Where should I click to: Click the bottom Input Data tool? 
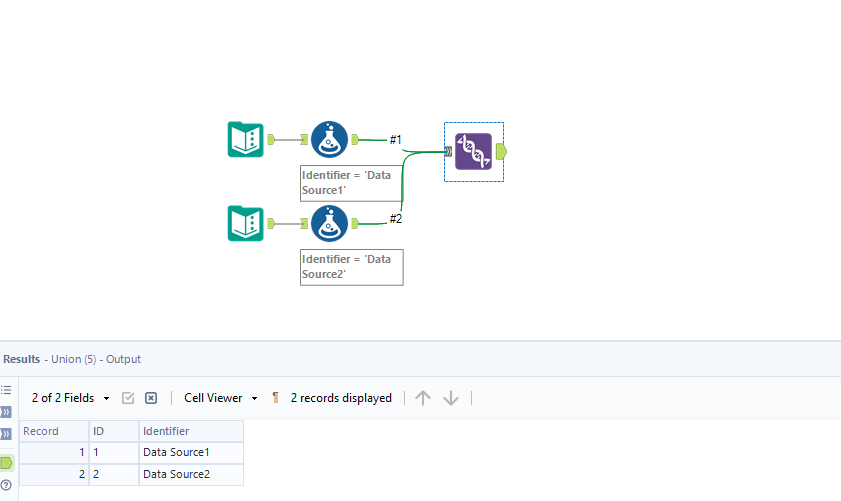(x=245, y=223)
